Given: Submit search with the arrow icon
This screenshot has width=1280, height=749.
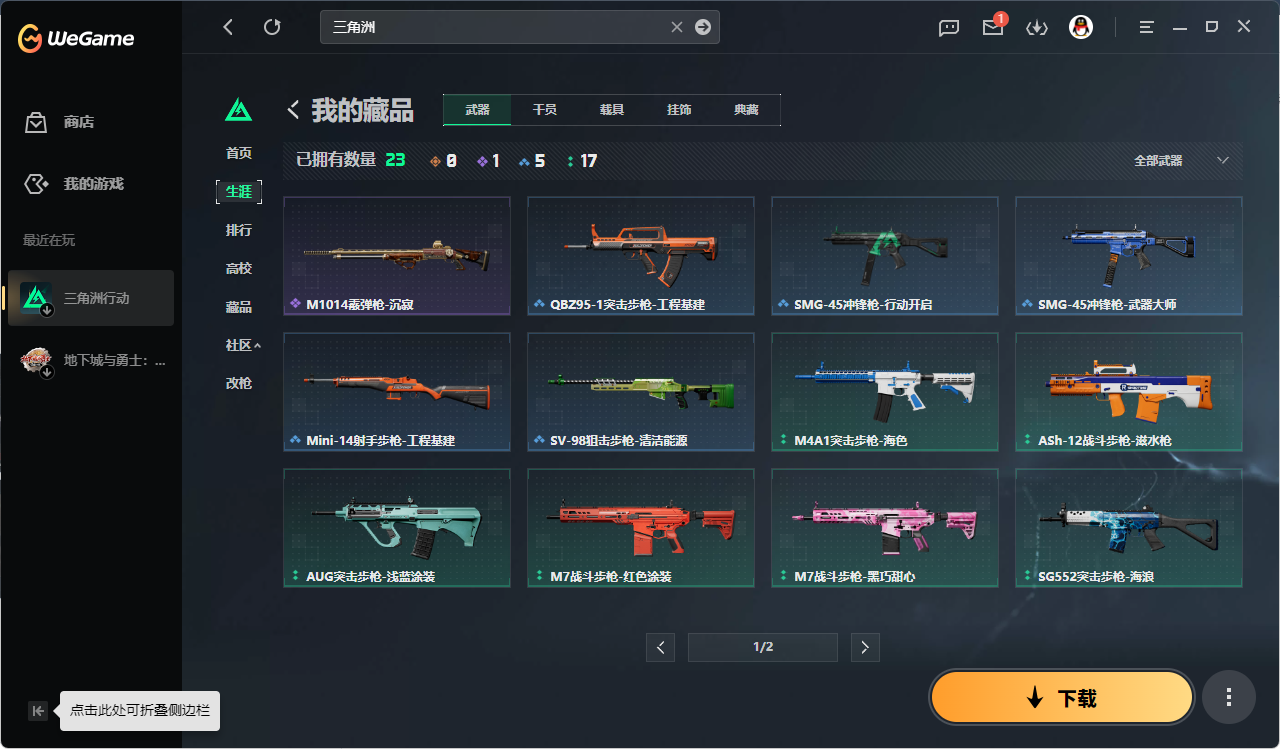Looking at the screenshot, I should 703,28.
